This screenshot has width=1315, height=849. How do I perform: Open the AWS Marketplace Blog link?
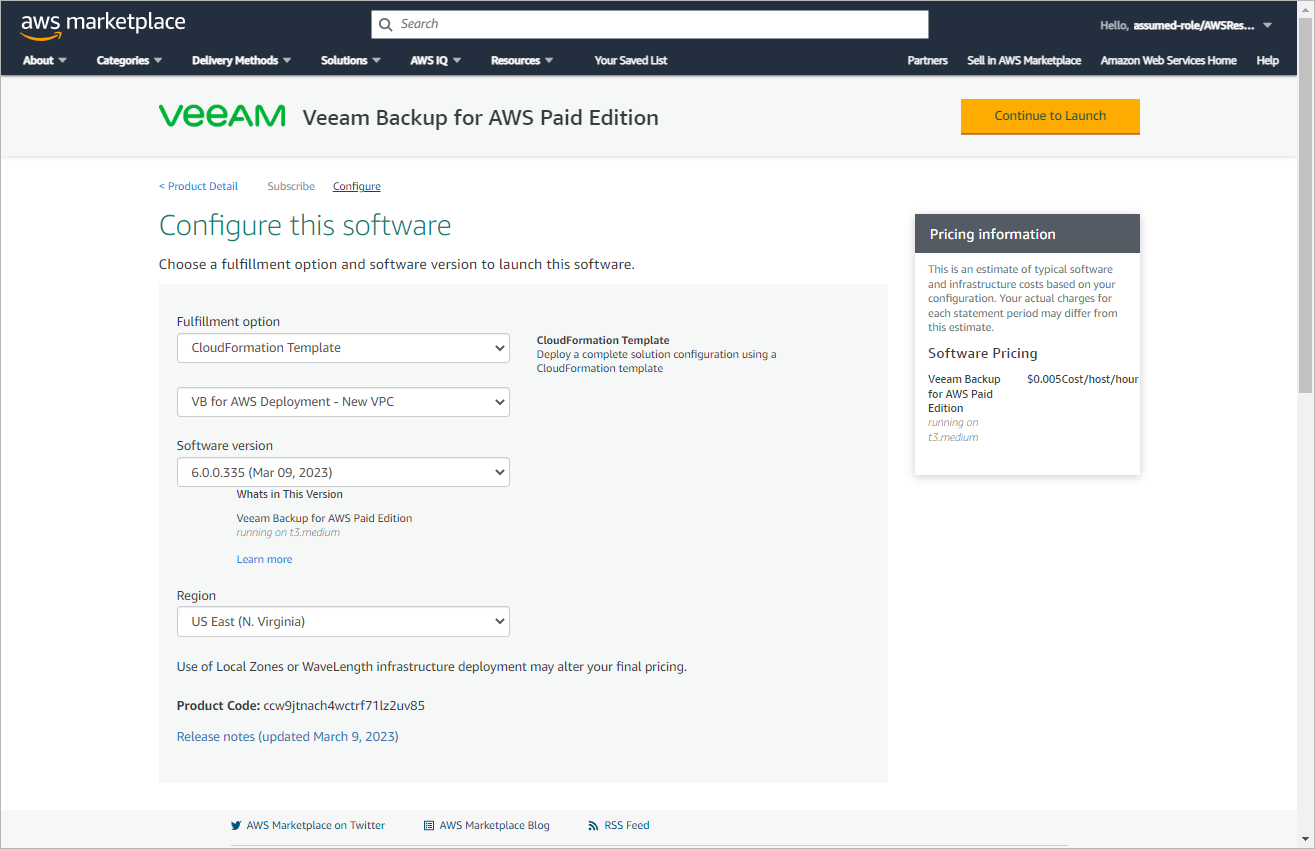click(x=494, y=825)
